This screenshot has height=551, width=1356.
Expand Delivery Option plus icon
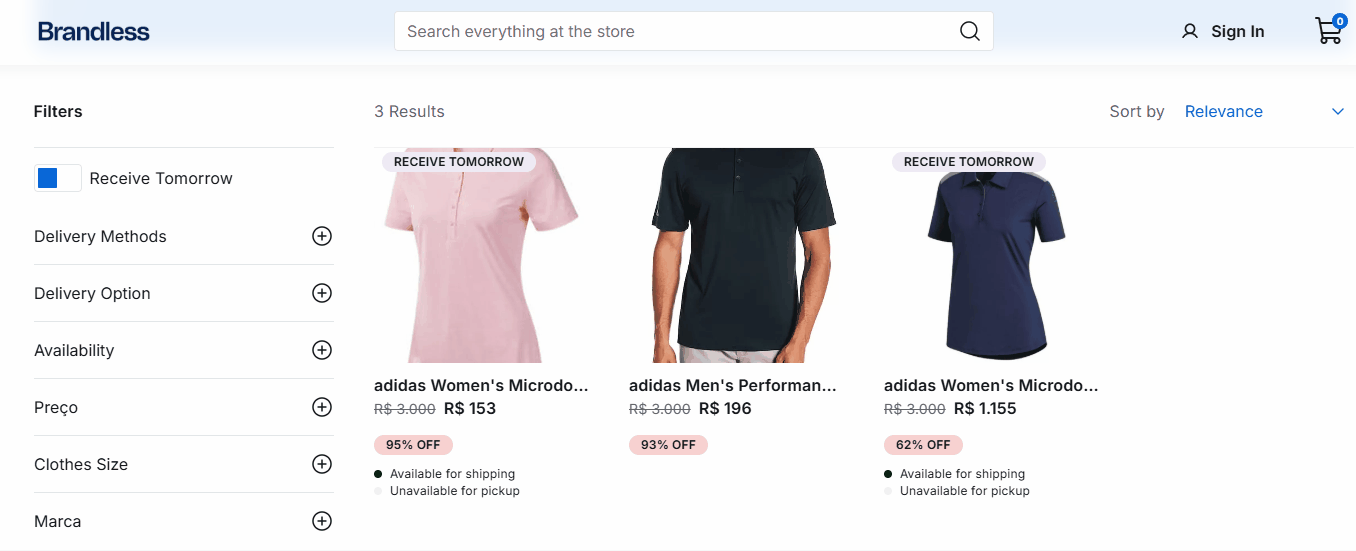tap(321, 293)
